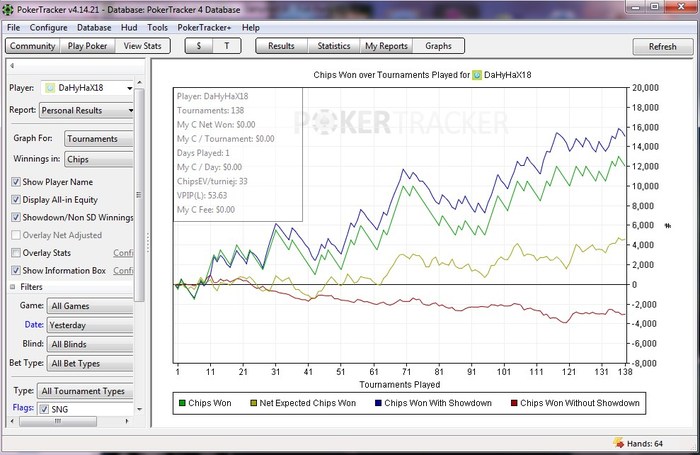Click green Chips Won legend swatch
The width and height of the screenshot is (700, 455).
pyautogui.click(x=182, y=403)
